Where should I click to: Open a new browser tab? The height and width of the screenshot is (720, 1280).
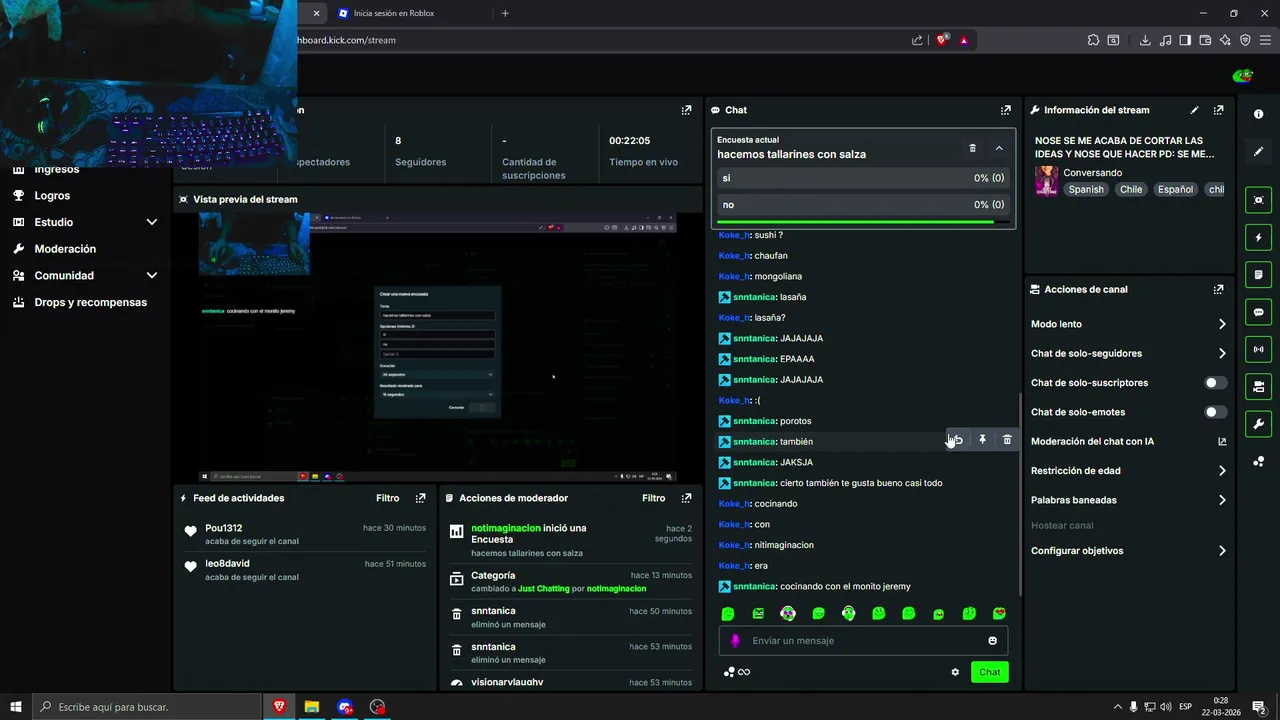tap(505, 13)
